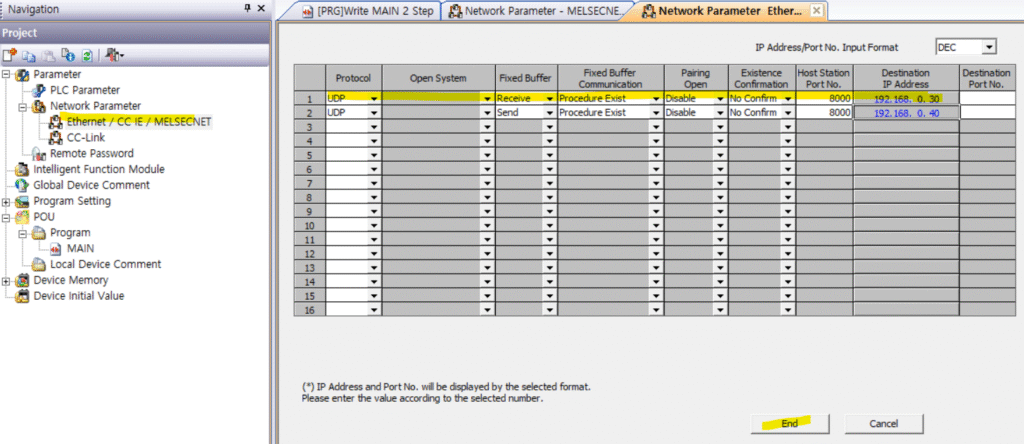Expand the Program Setting tree node
1024x444 pixels.
pyautogui.click(x=8, y=201)
